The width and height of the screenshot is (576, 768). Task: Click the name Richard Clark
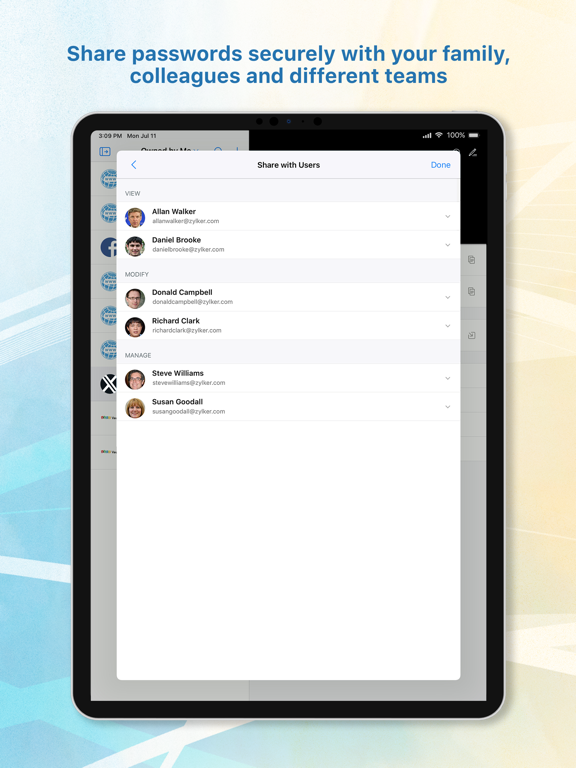(176, 321)
